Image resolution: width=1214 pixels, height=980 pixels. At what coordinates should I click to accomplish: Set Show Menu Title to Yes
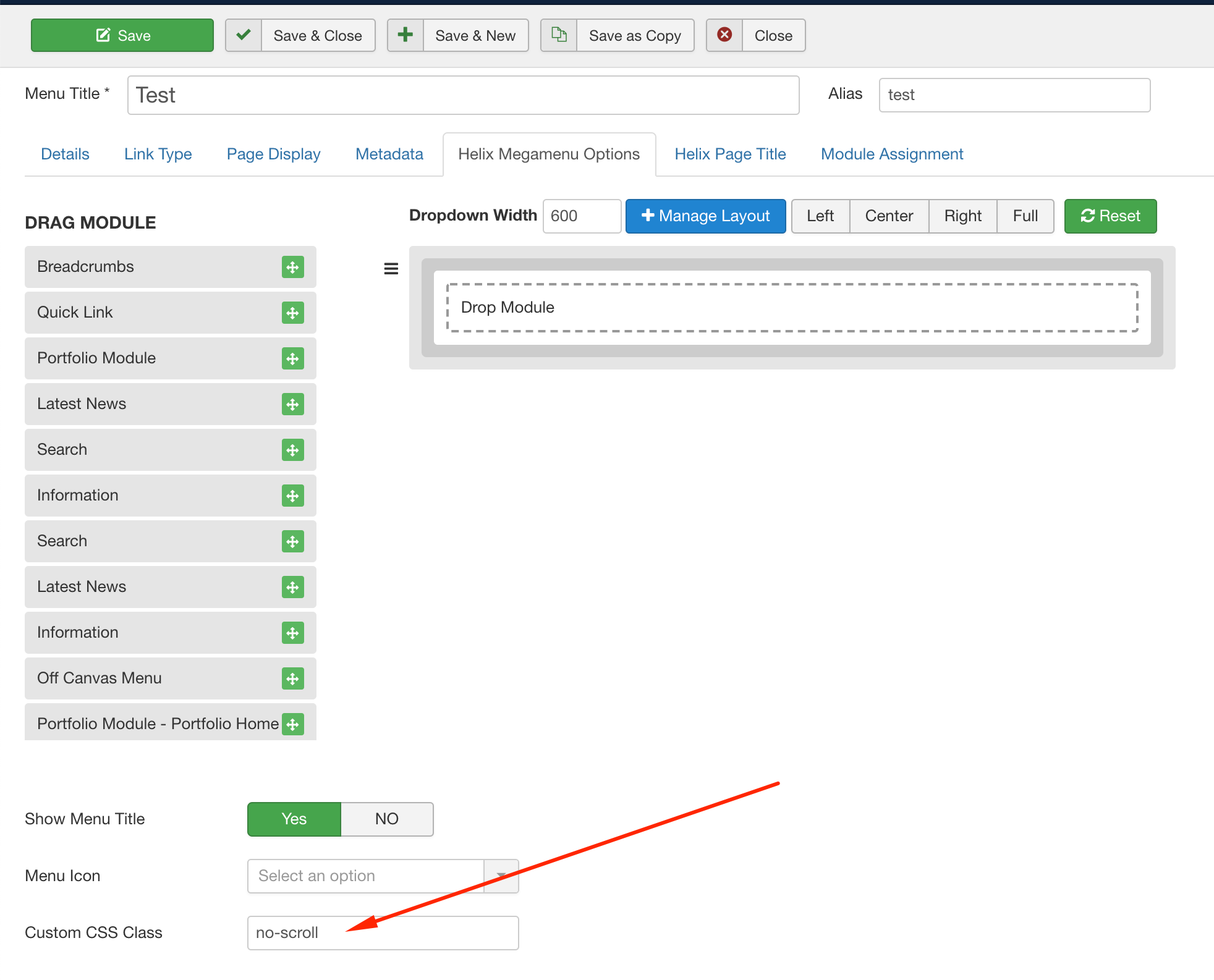click(x=294, y=819)
